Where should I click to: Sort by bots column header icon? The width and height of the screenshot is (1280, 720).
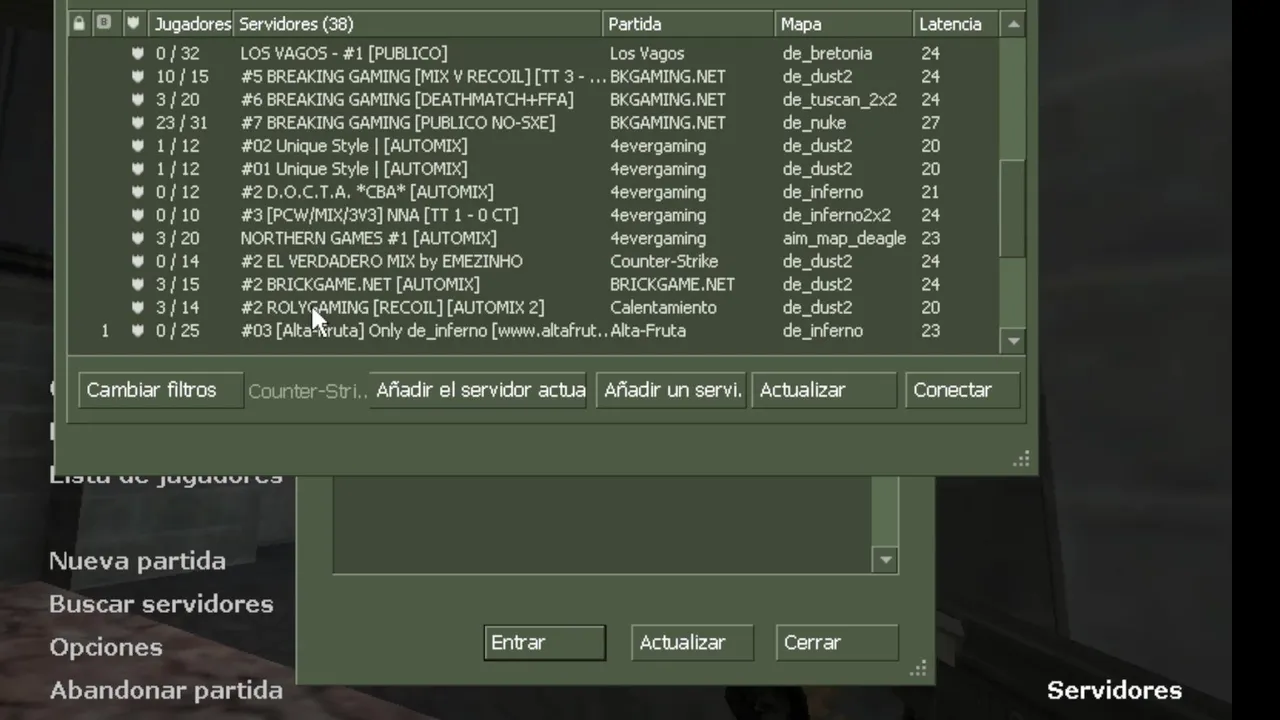coord(104,23)
